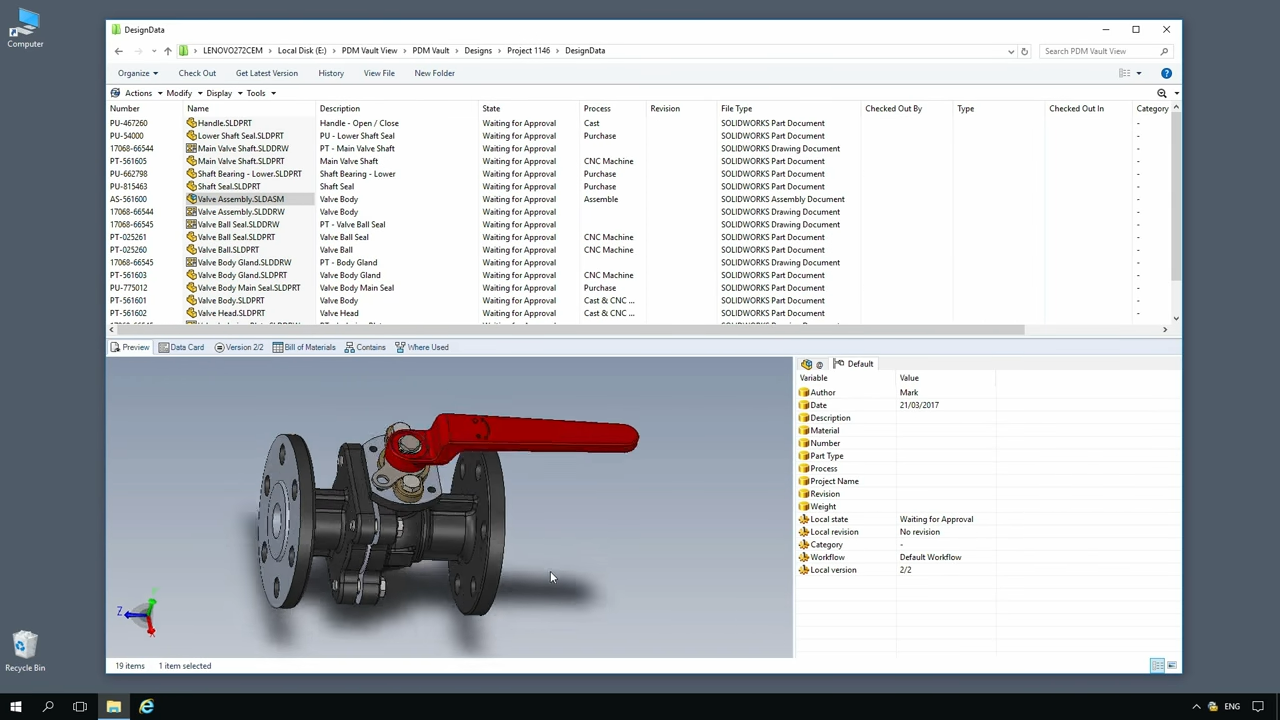
Task: Click Get Latest Version button
Action: [266, 73]
